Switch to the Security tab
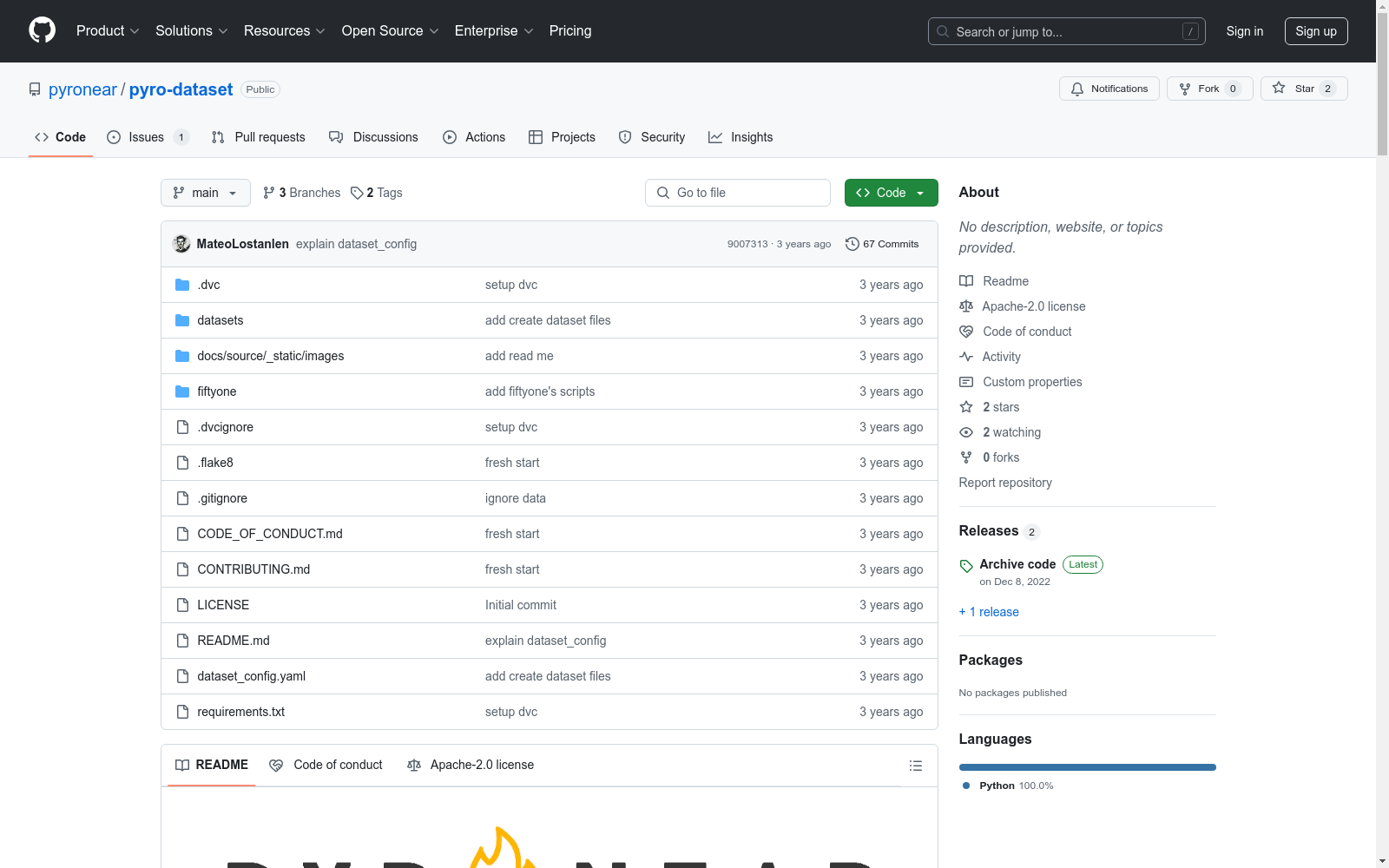This screenshot has height=868, width=1389. tap(652, 137)
